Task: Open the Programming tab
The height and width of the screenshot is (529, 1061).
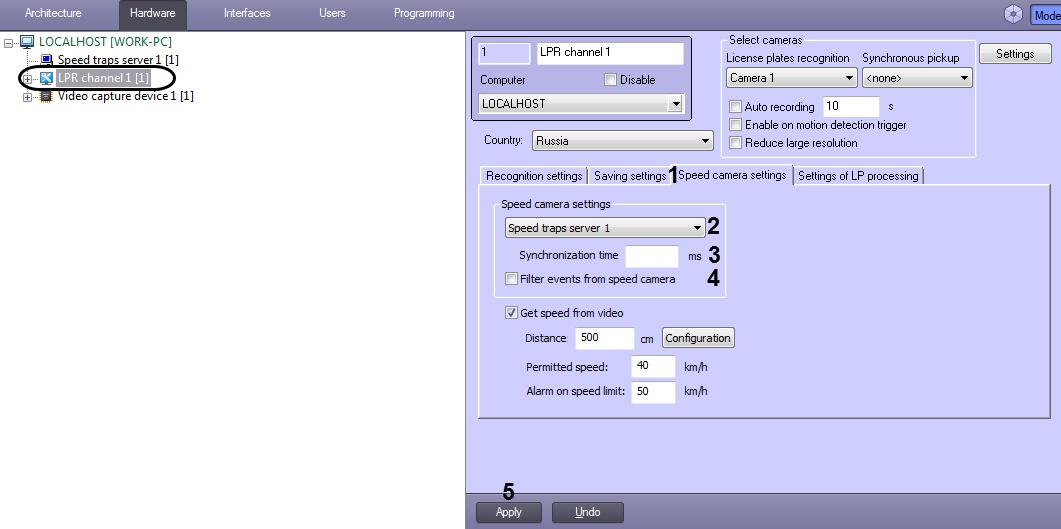Action: point(424,13)
